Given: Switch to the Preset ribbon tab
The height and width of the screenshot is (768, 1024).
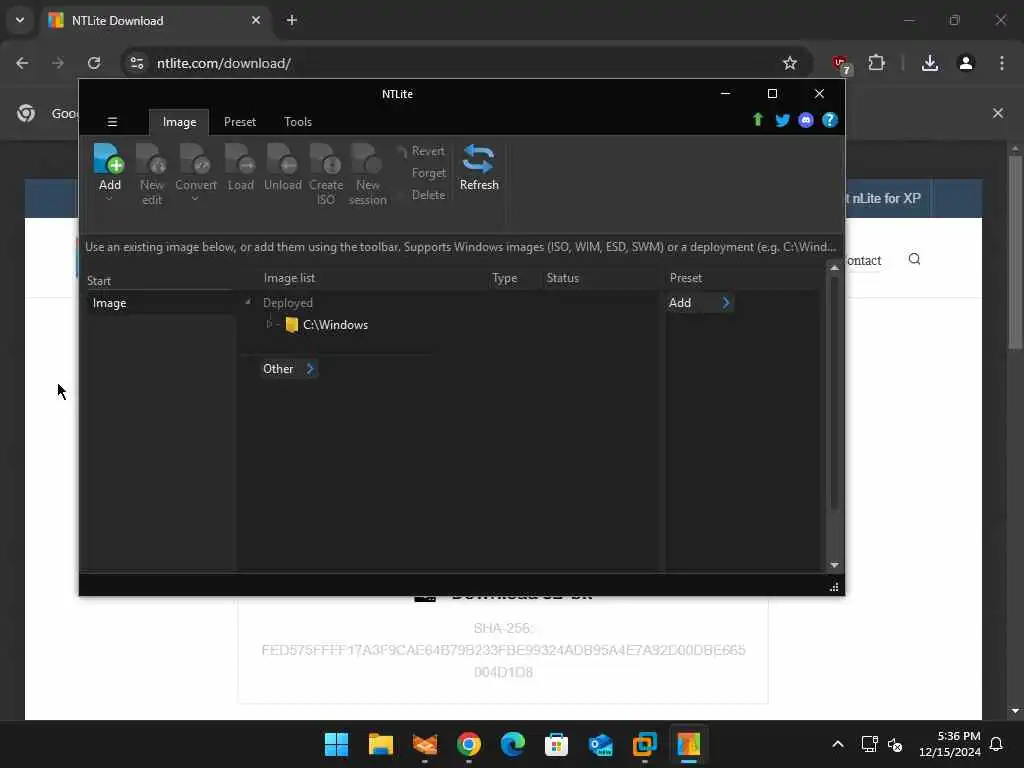Looking at the screenshot, I should [240, 122].
